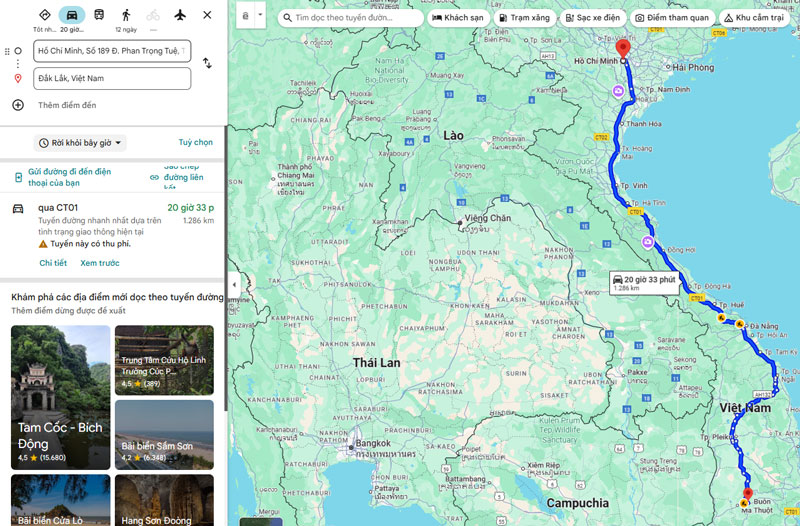Filter map by 'Trạm xăng' gas stations
The width and height of the screenshot is (800, 526).
pos(522,18)
